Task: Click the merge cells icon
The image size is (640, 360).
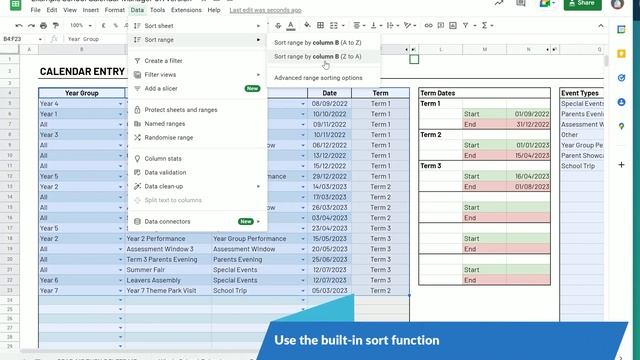Action: (334, 26)
